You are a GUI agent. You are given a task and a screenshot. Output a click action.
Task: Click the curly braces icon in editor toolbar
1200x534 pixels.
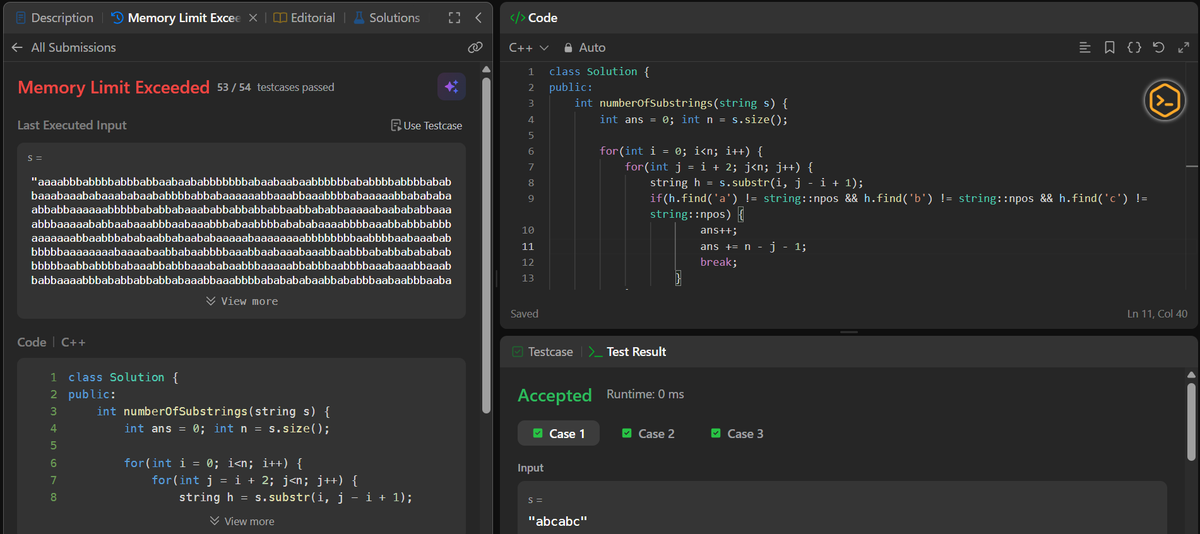1134,47
